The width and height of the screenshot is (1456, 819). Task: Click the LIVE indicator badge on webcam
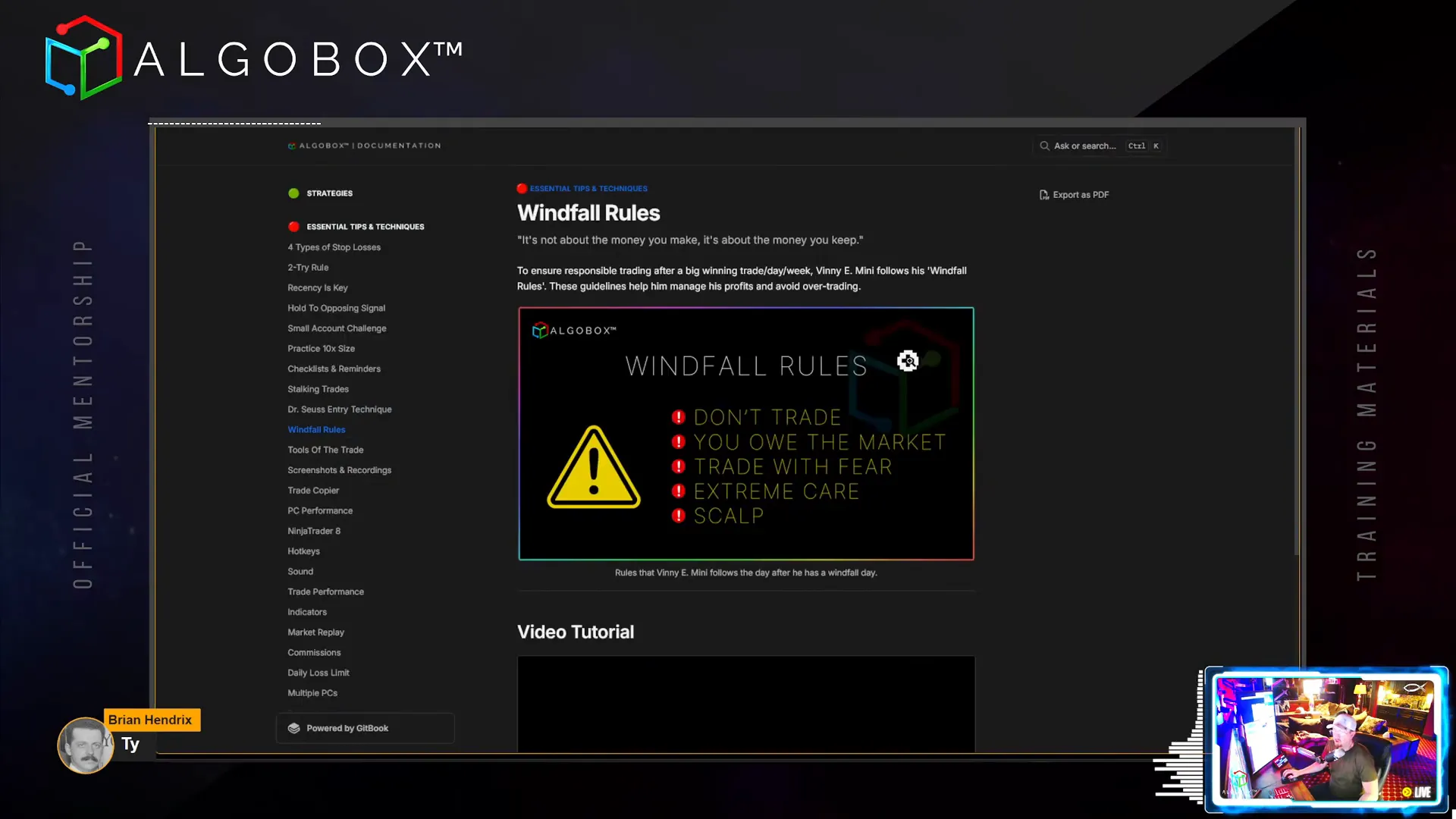(1417, 792)
